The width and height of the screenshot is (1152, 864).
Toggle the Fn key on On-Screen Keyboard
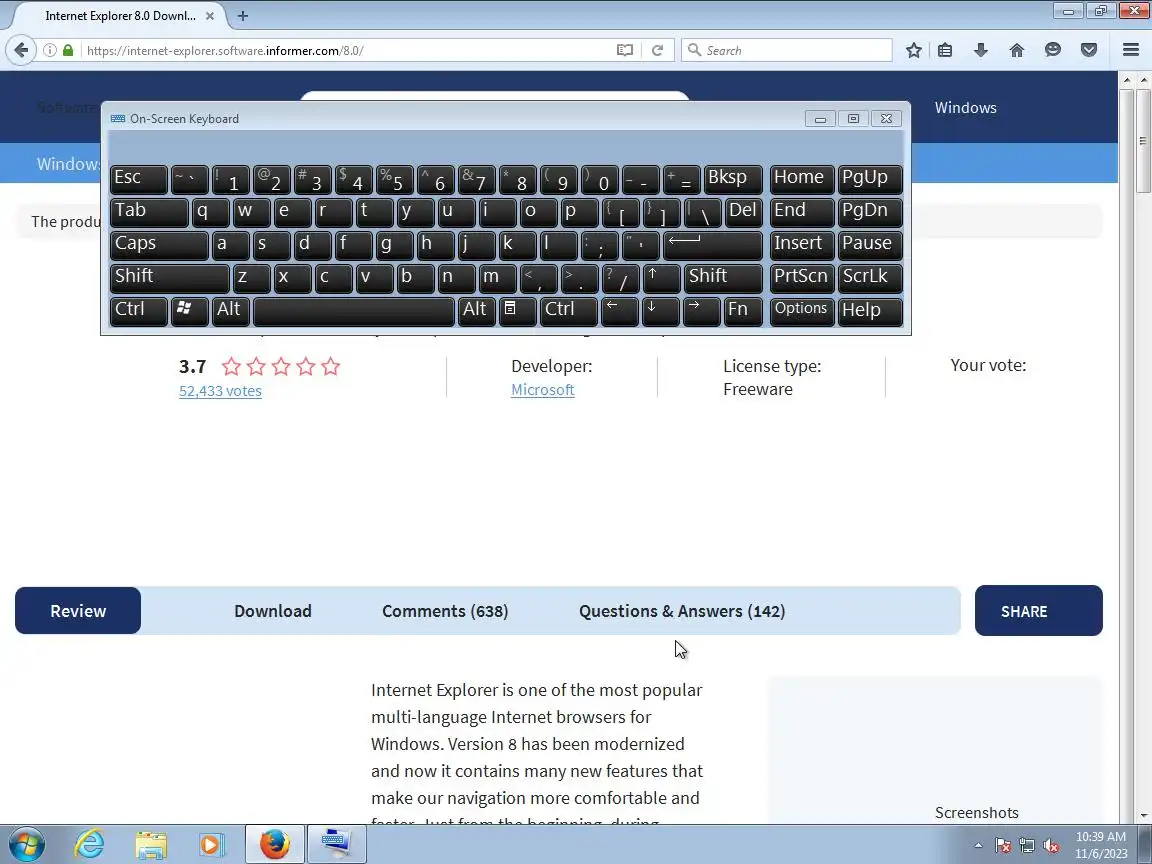click(x=743, y=310)
